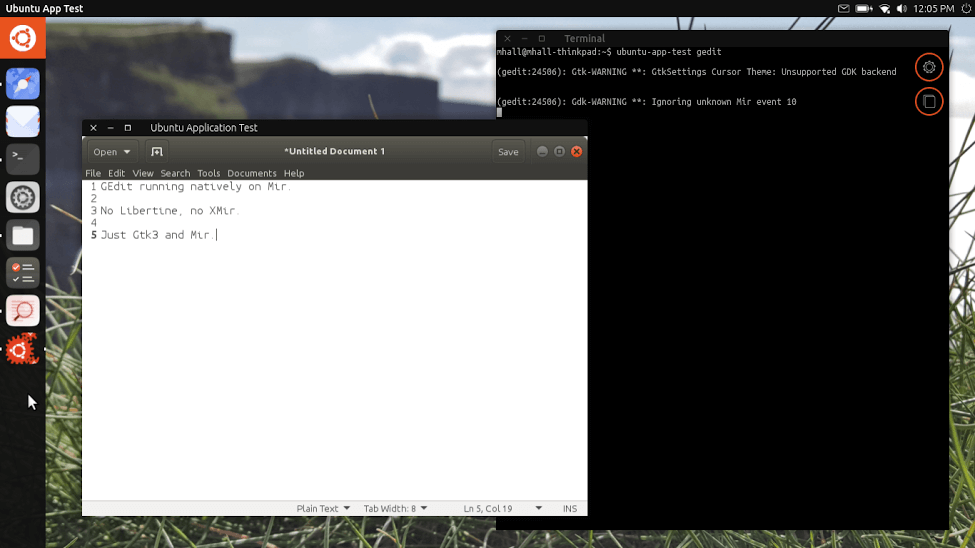Open the battery indicator in top panel
Screen dimensions: 975x548
pos(864,9)
